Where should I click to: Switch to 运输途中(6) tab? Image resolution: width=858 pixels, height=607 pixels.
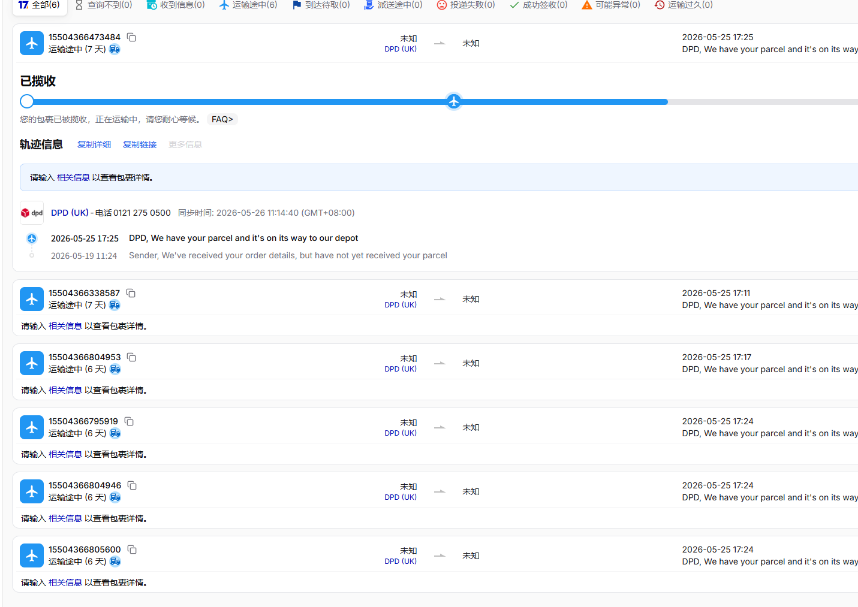point(248,5)
